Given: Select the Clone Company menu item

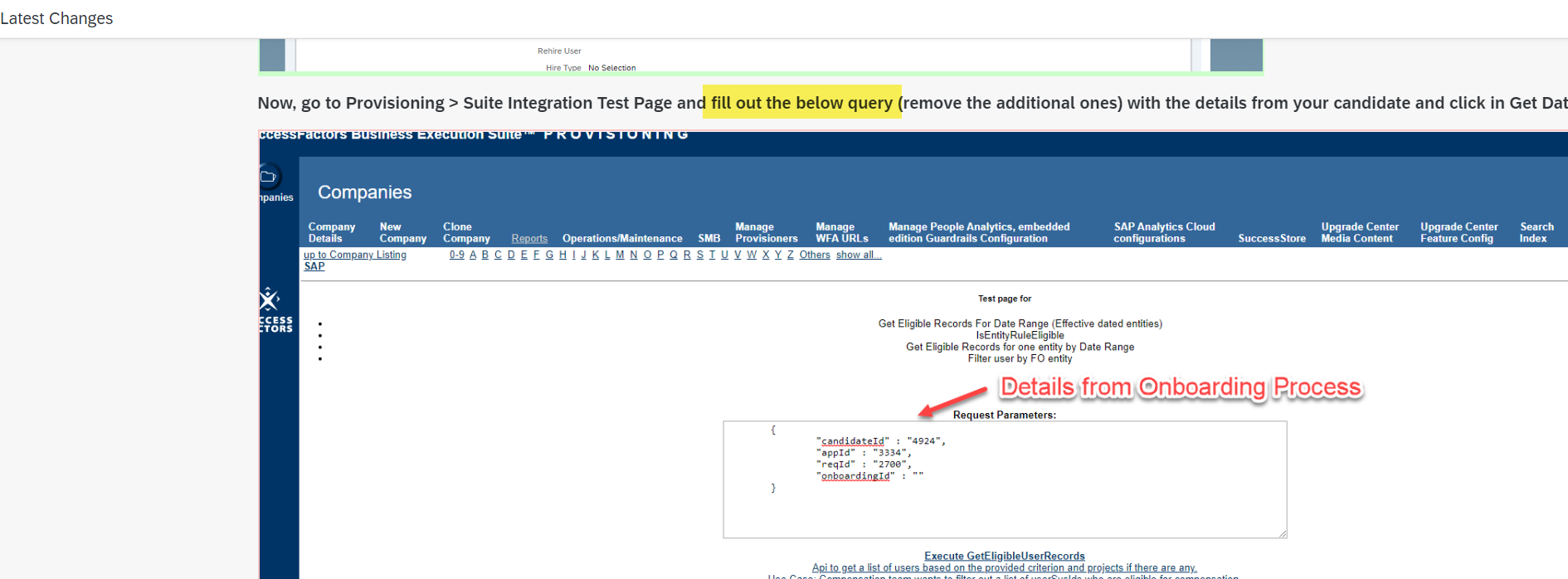Looking at the screenshot, I should (466, 232).
